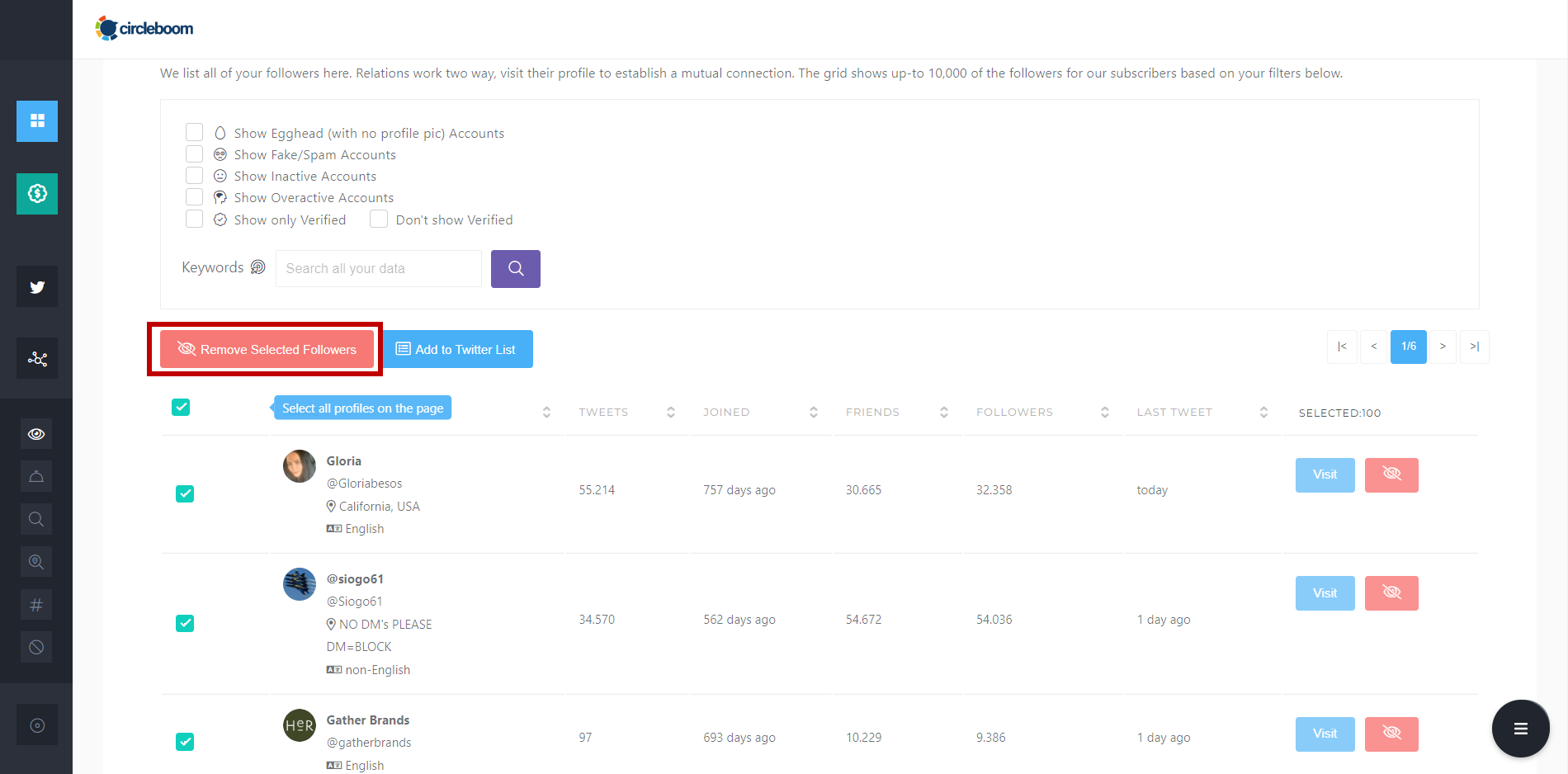Jump to last page in pagination
1568x774 pixels.
point(1474,347)
